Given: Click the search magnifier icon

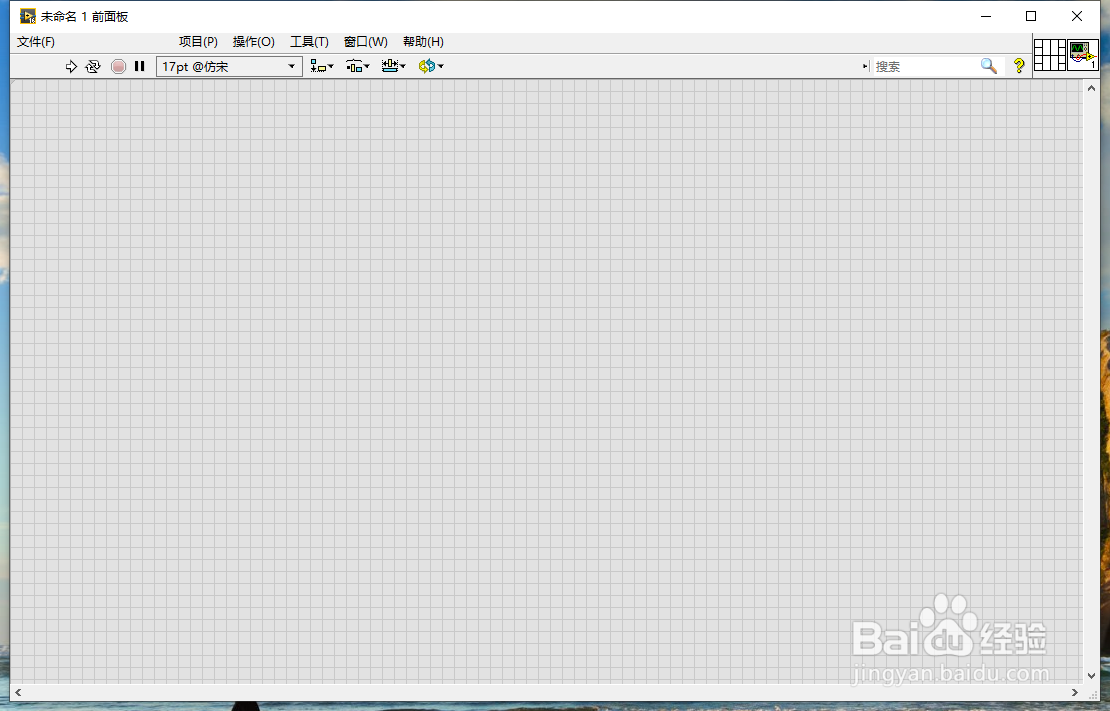Looking at the screenshot, I should click(x=989, y=67).
